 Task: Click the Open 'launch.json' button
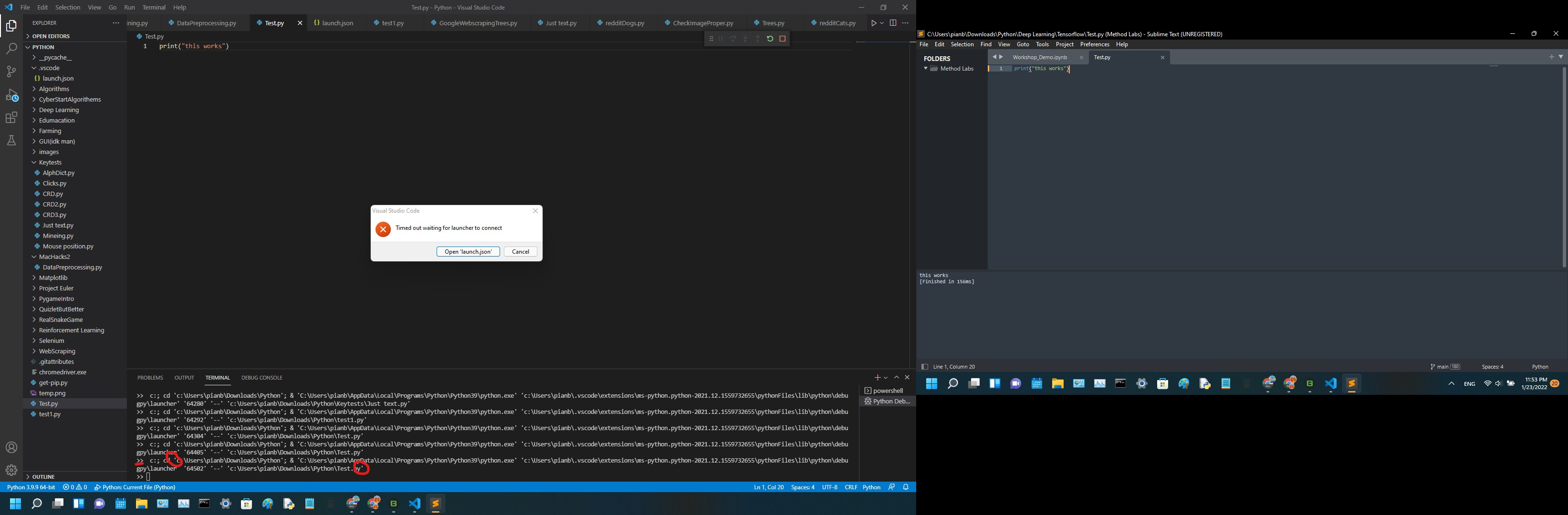468,252
